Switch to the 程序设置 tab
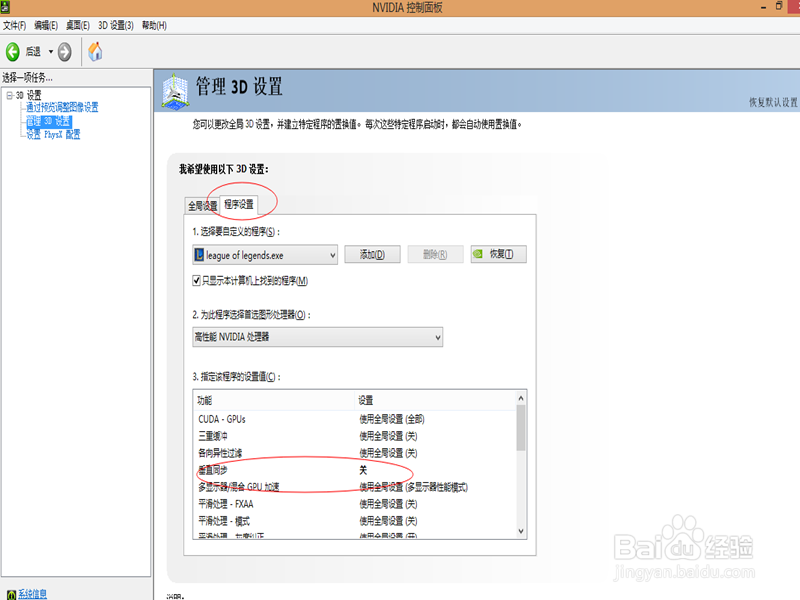 click(x=239, y=205)
